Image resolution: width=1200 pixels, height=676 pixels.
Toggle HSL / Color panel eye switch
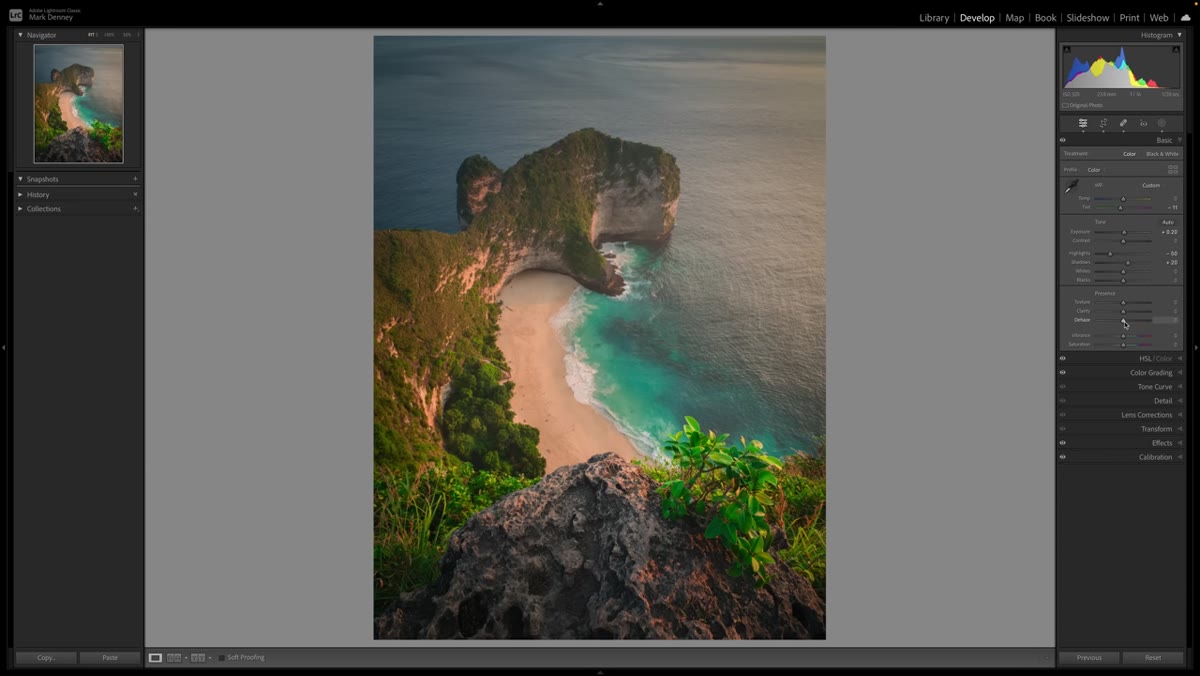pyautogui.click(x=1063, y=358)
